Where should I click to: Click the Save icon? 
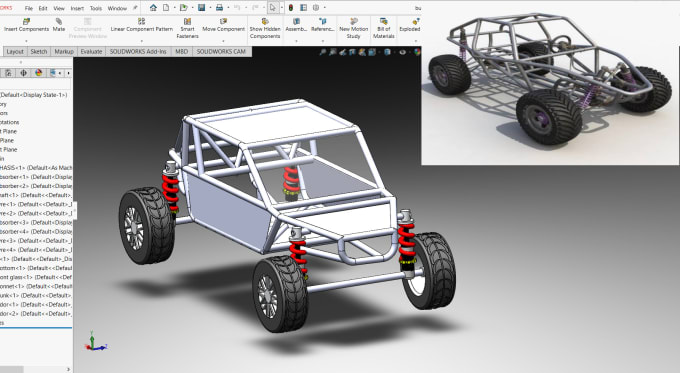point(202,8)
